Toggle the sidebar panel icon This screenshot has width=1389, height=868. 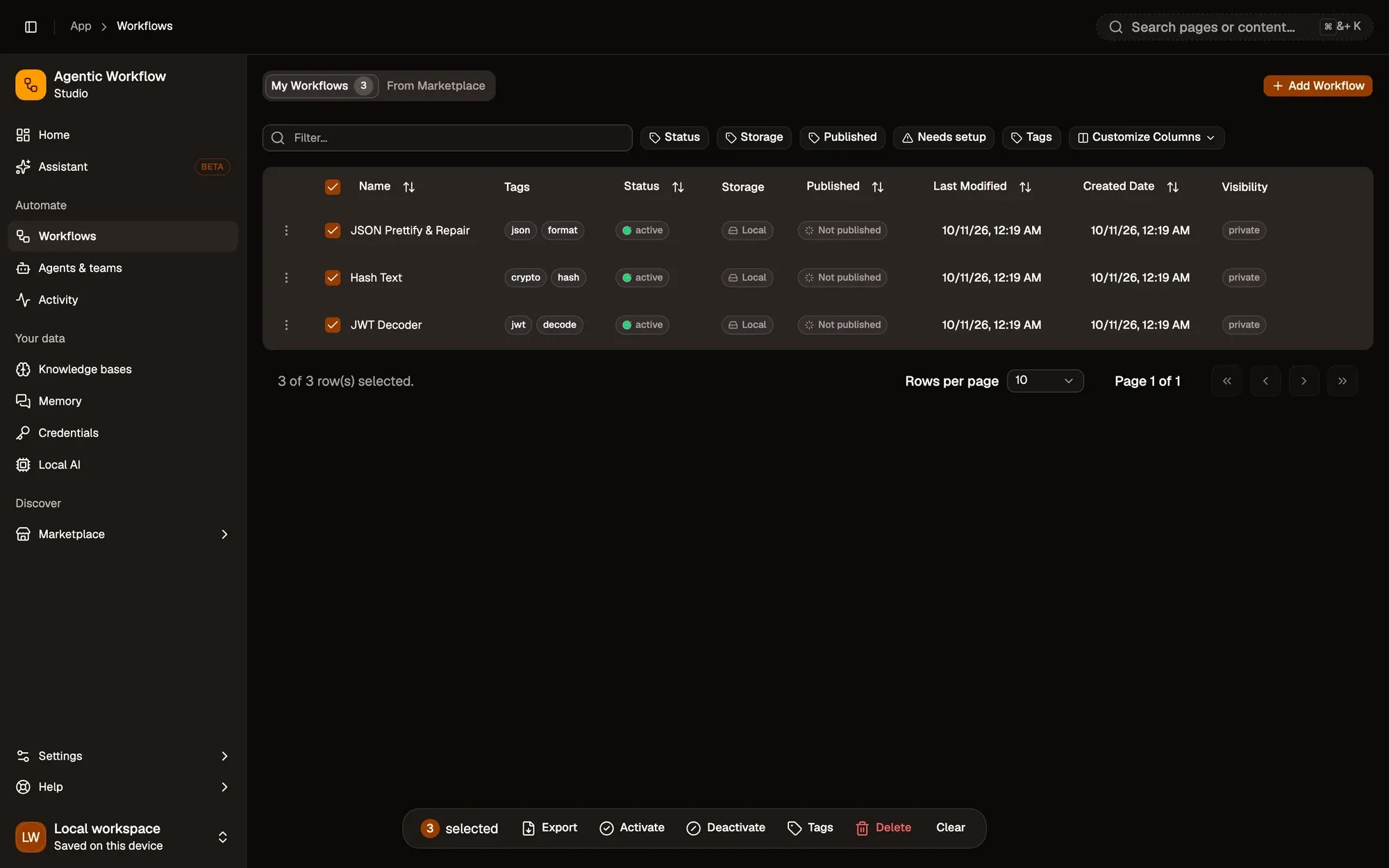pos(31,26)
